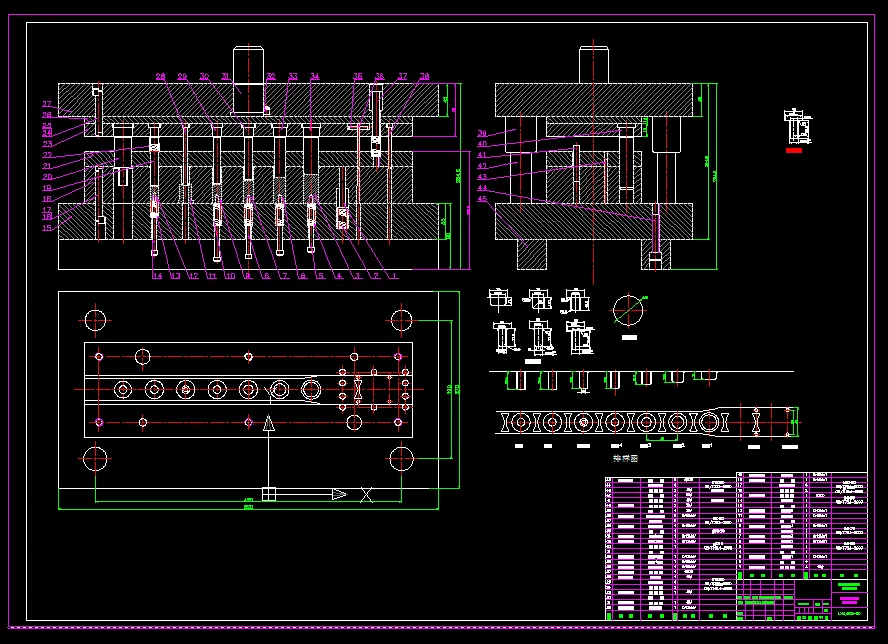Click the UCS origin square marker

coord(269,494)
